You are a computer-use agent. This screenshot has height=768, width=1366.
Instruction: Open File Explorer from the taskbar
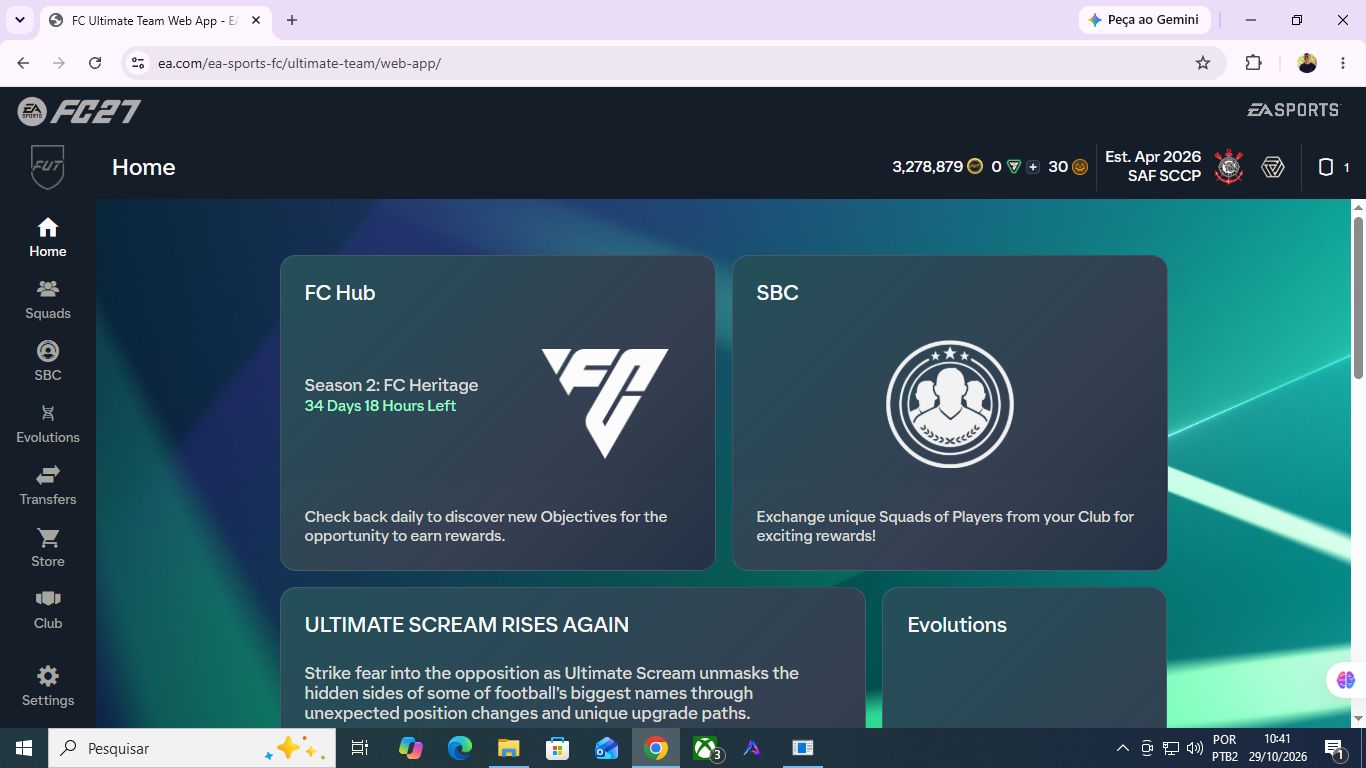pos(509,748)
